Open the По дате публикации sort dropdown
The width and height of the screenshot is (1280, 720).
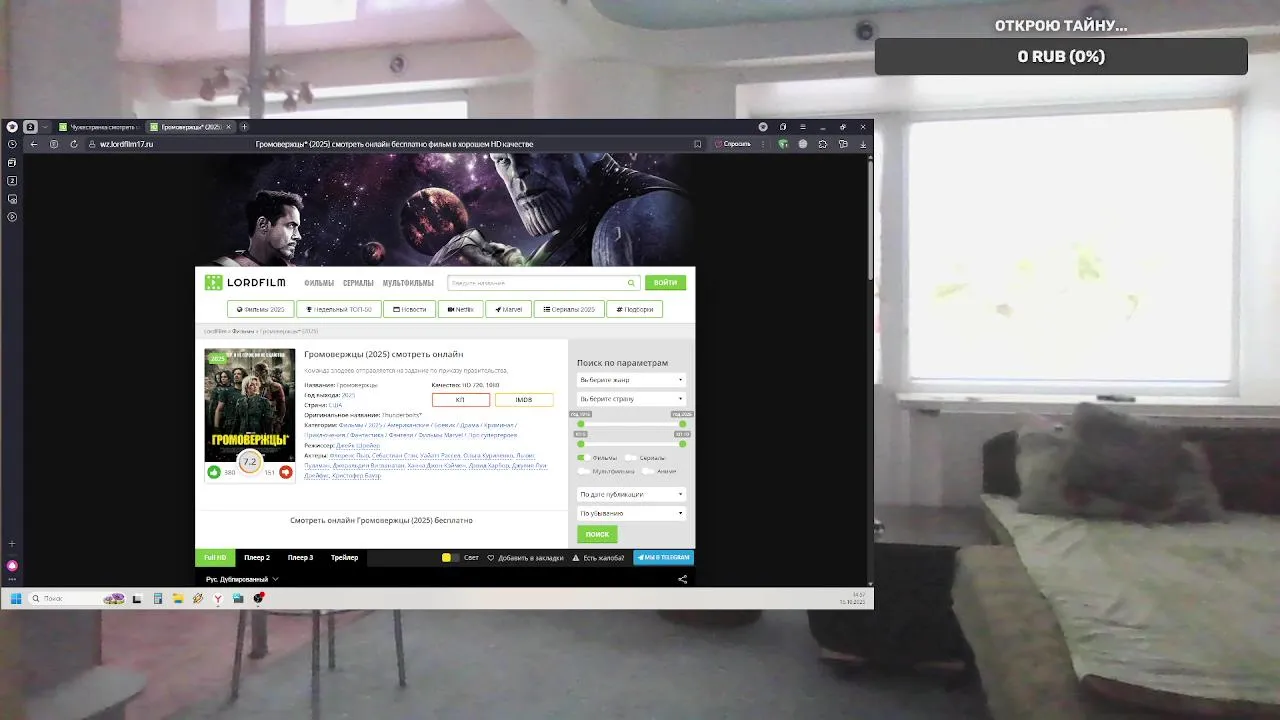click(x=631, y=494)
